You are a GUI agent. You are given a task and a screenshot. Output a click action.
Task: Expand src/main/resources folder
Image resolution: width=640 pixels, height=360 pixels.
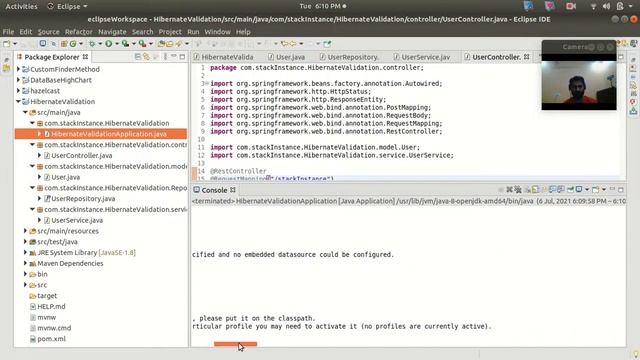click(25, 231)
